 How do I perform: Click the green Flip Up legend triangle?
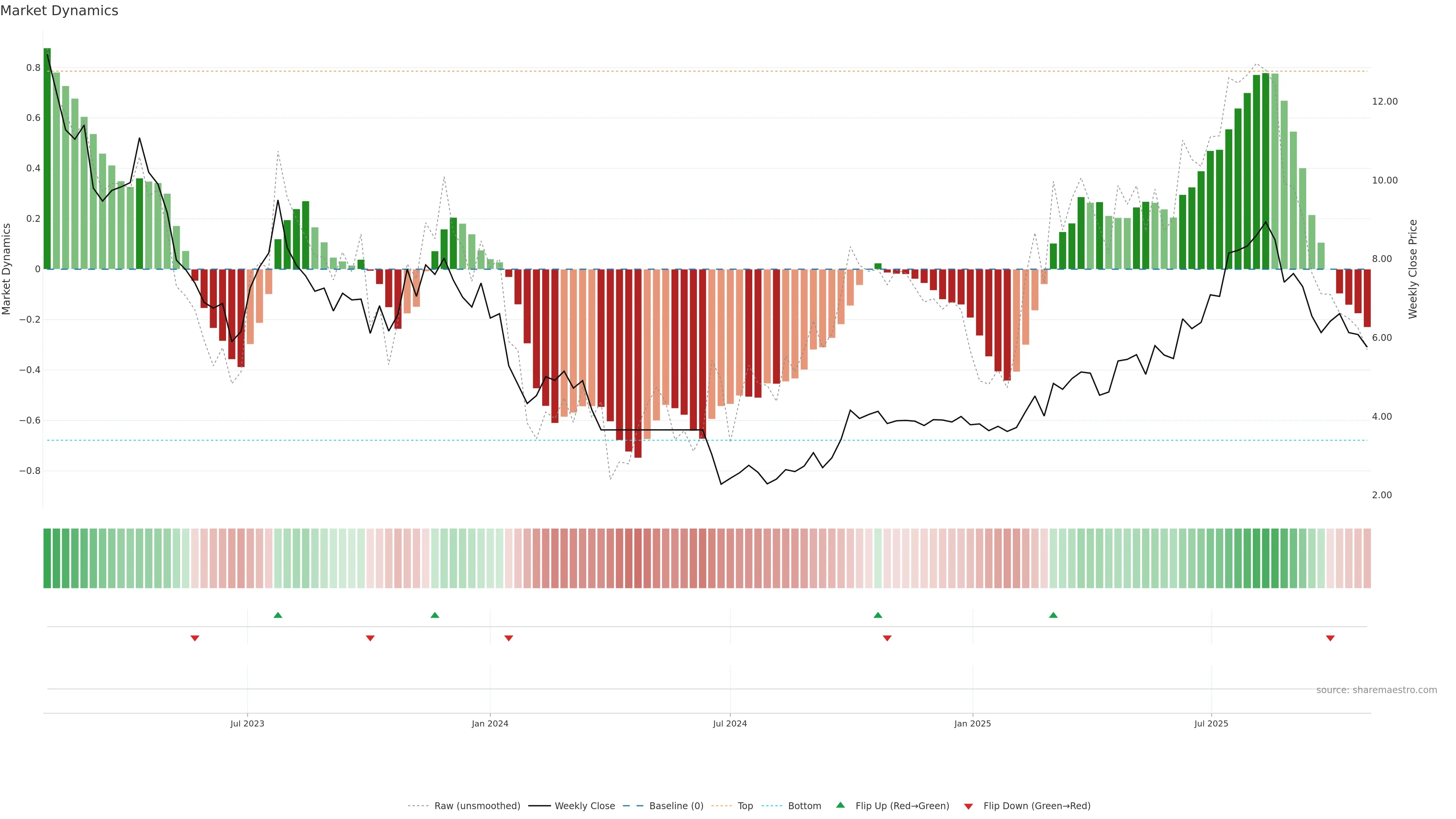841,805
